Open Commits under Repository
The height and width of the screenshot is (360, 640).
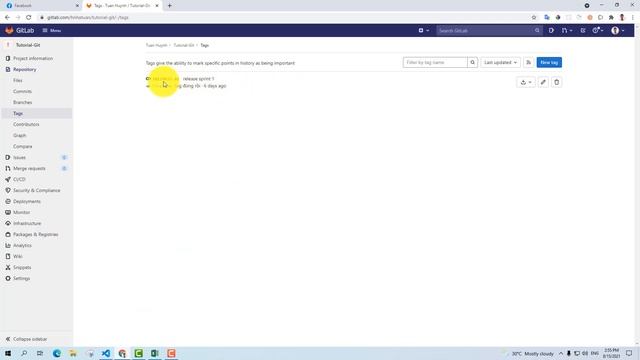22,91
